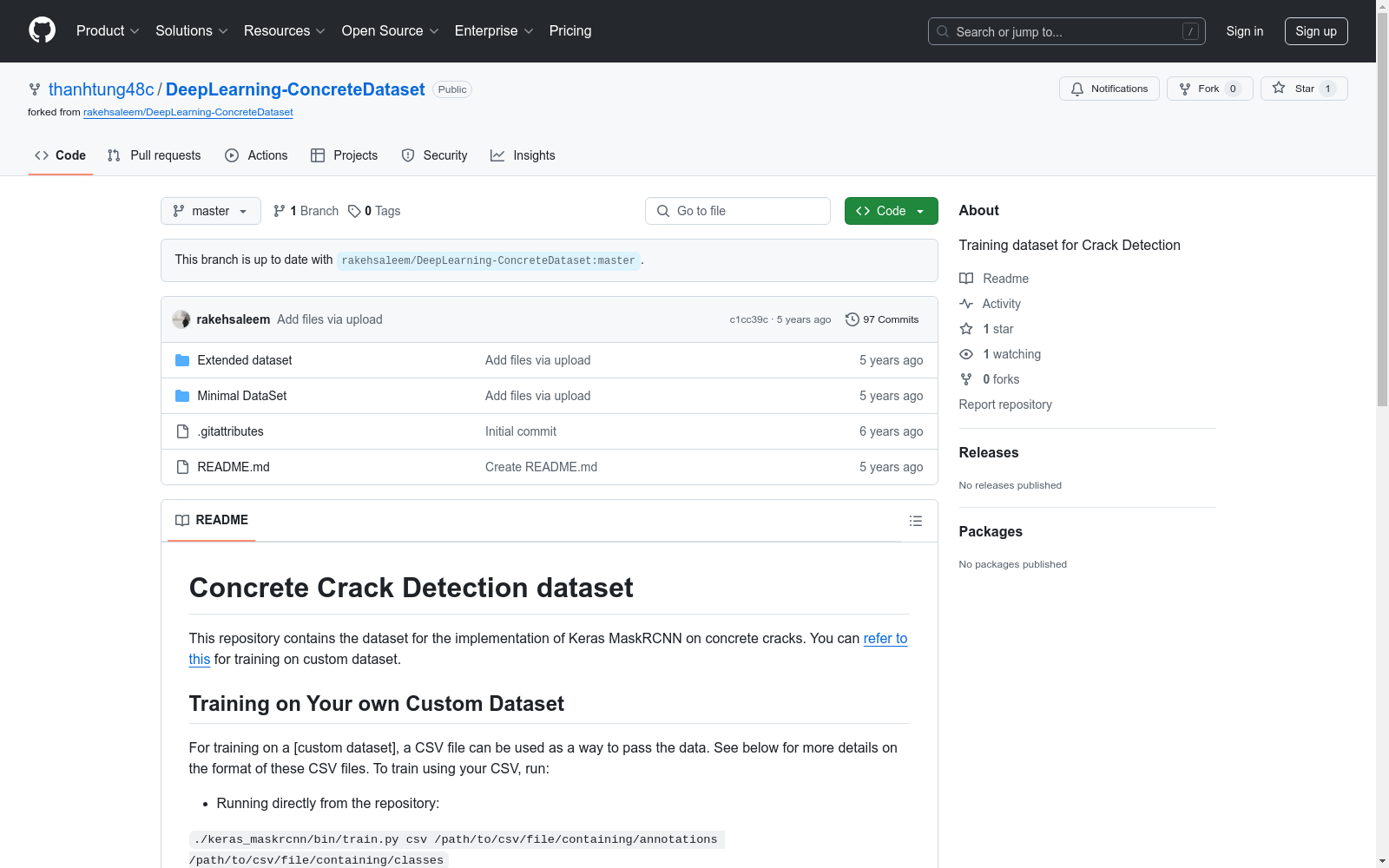Viewport: 1389px width, 868px height.
Task: Click the Minimal DataSet folder icon
Action: click(182, 396)
